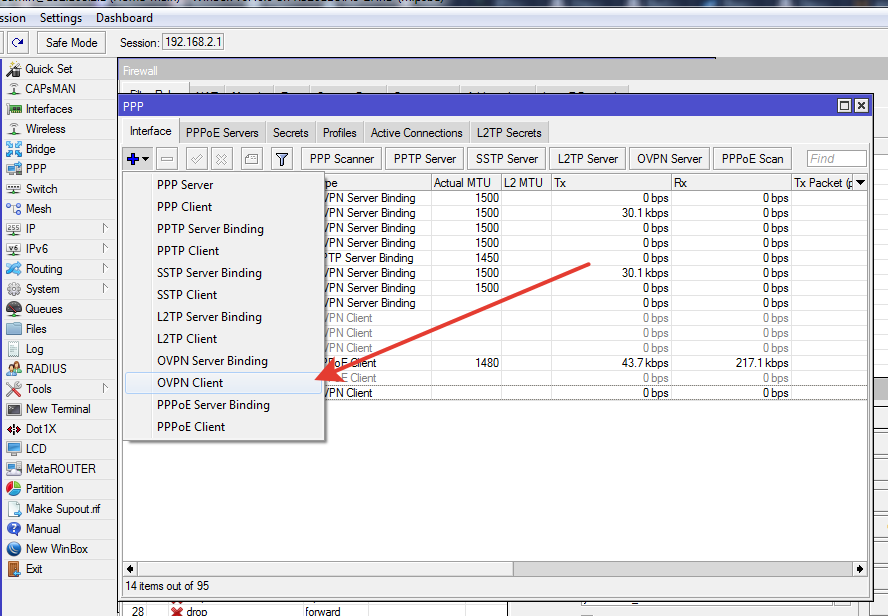This screenshot has height=616, width=888.
Task: Expand the IP submenu arrow
Action: point(105,228)
